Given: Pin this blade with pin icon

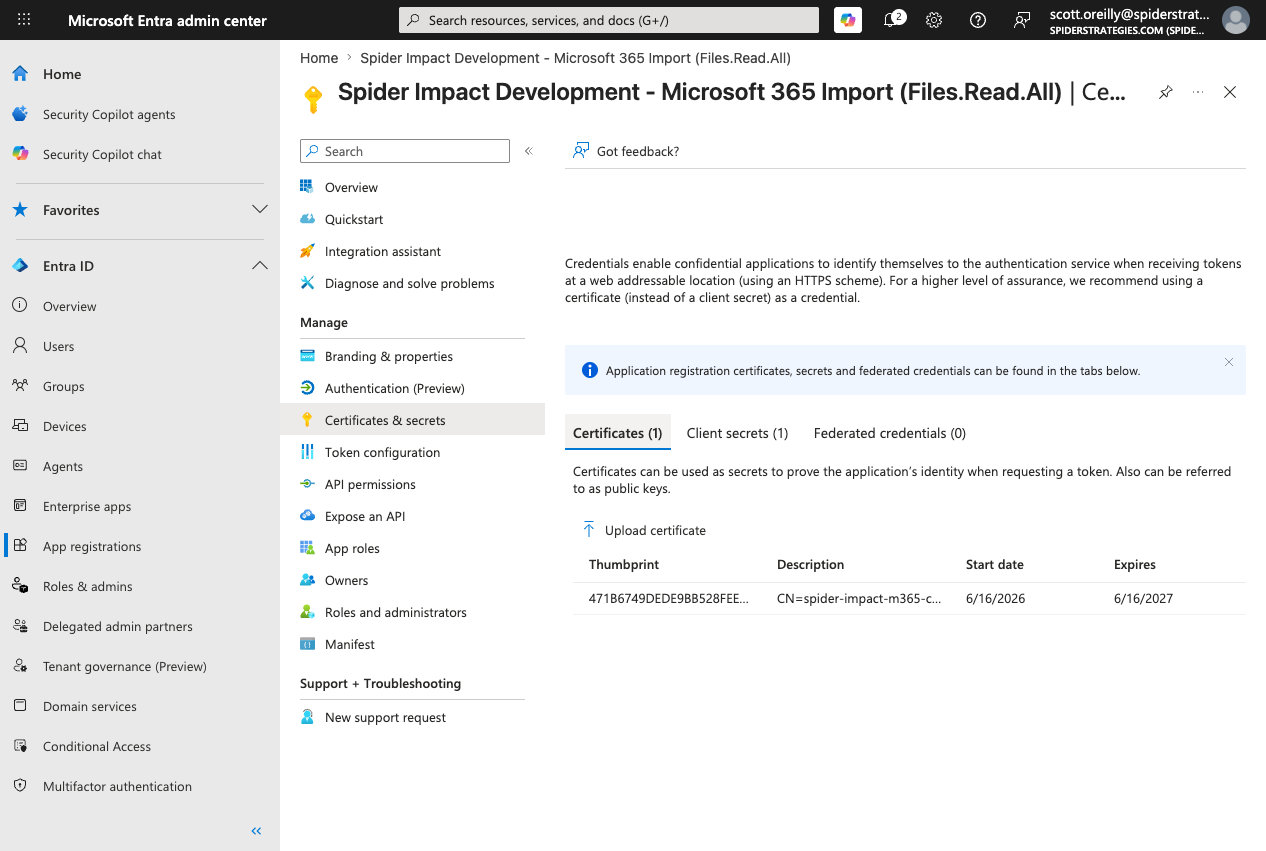Looking at the screenshot, I should click(x=1166, y=92).
